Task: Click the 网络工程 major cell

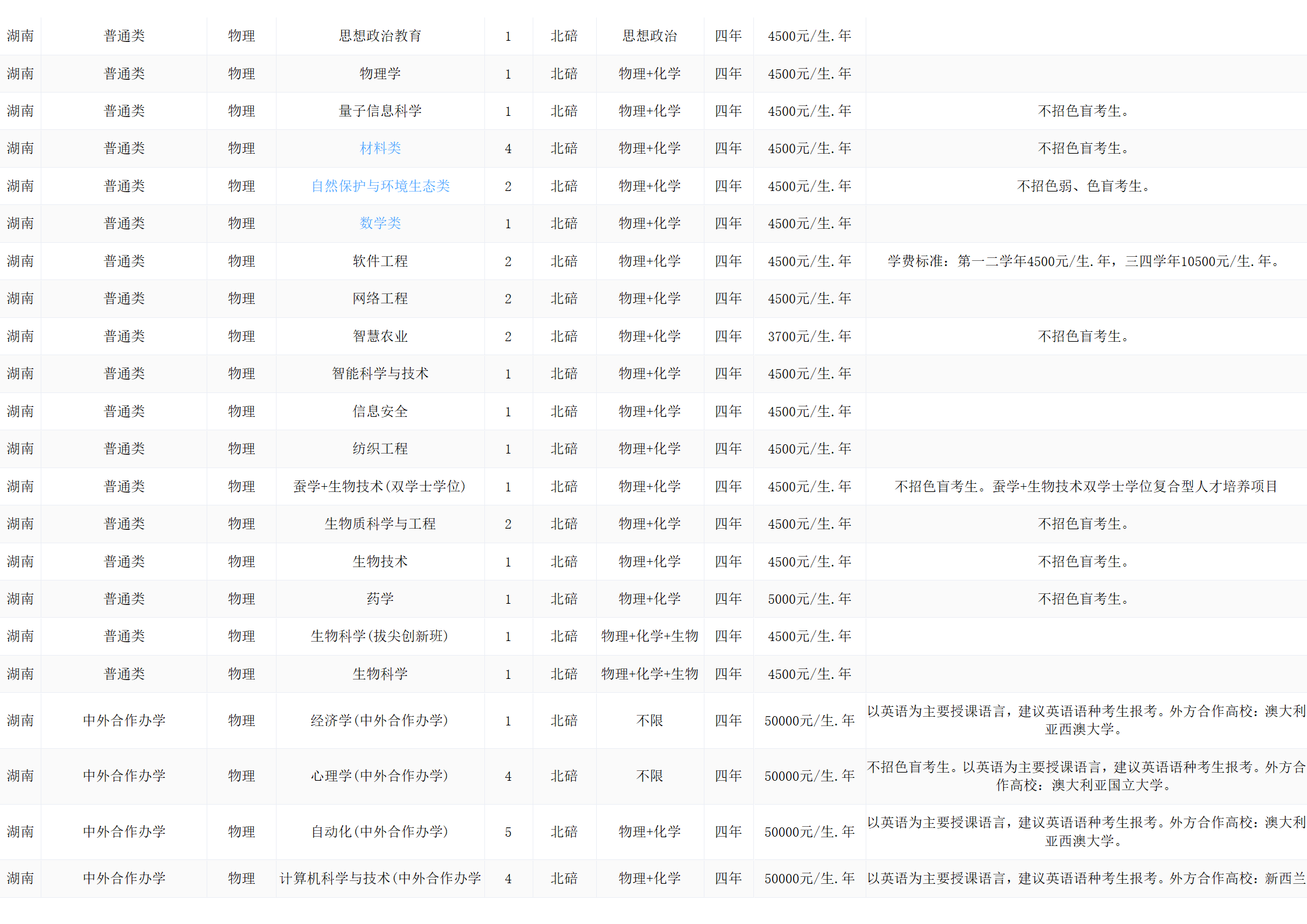Action: [380, 299]
